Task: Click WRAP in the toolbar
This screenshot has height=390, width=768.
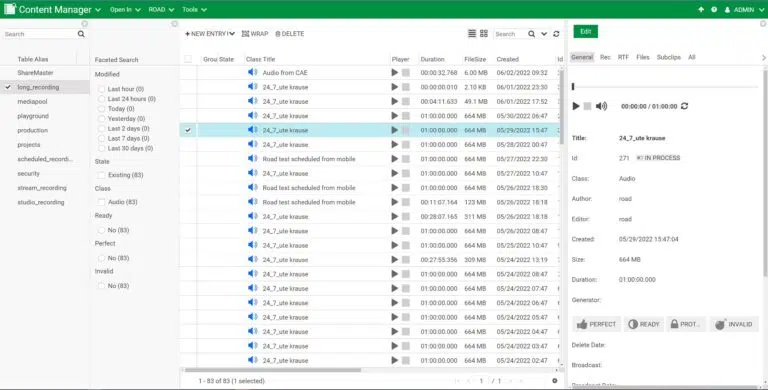Action: [x=255, y=34]
